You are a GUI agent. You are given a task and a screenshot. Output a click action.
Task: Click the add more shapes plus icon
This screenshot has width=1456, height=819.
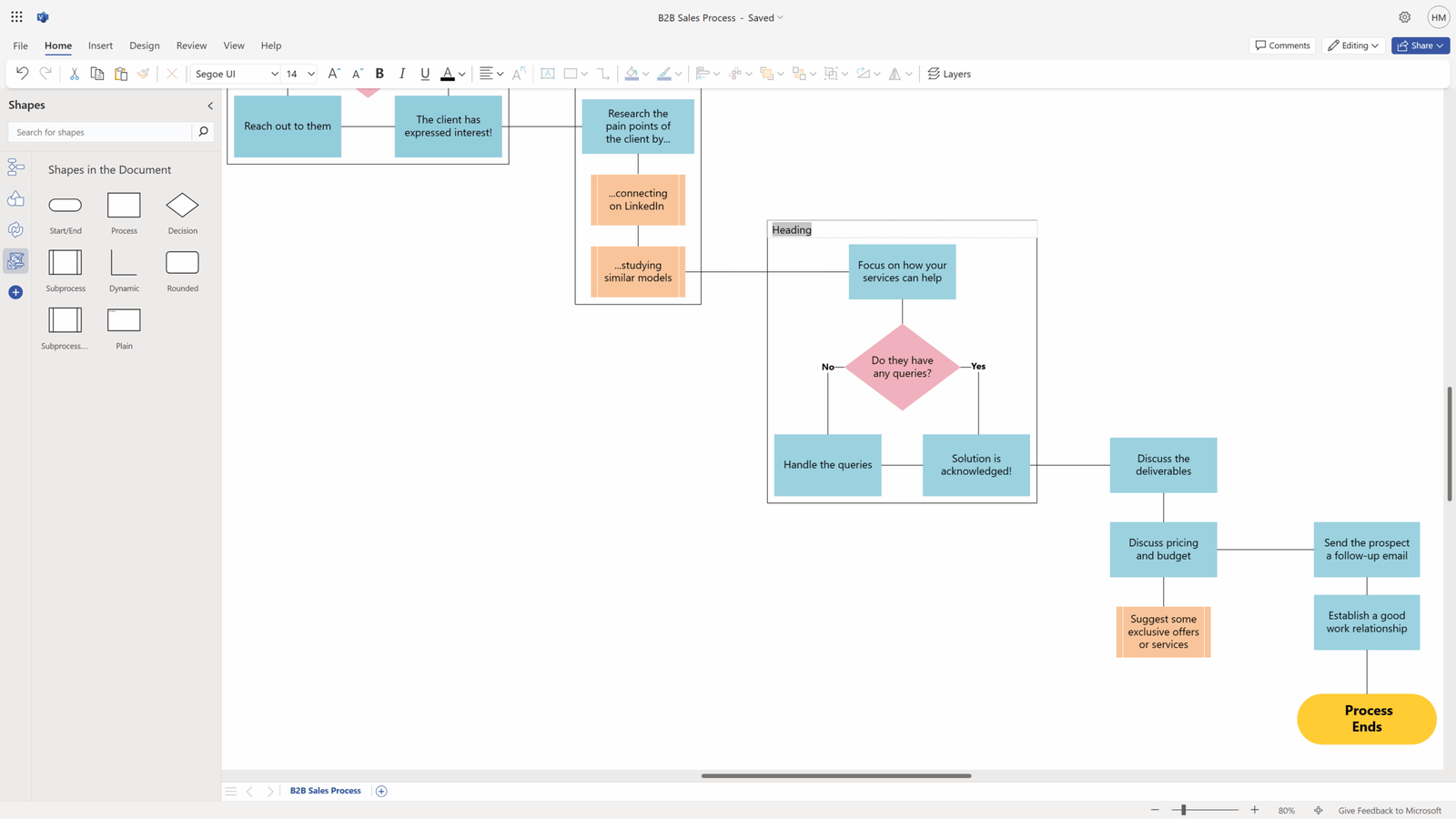15,292
